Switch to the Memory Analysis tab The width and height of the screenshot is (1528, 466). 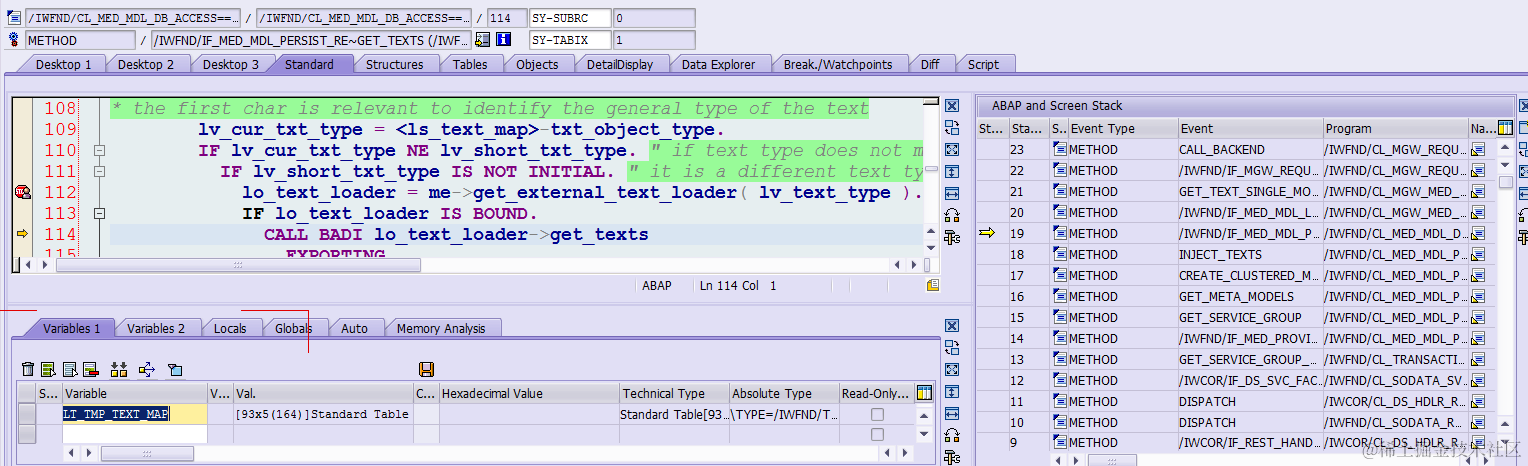pyautogui.click(x=441, y=328)
